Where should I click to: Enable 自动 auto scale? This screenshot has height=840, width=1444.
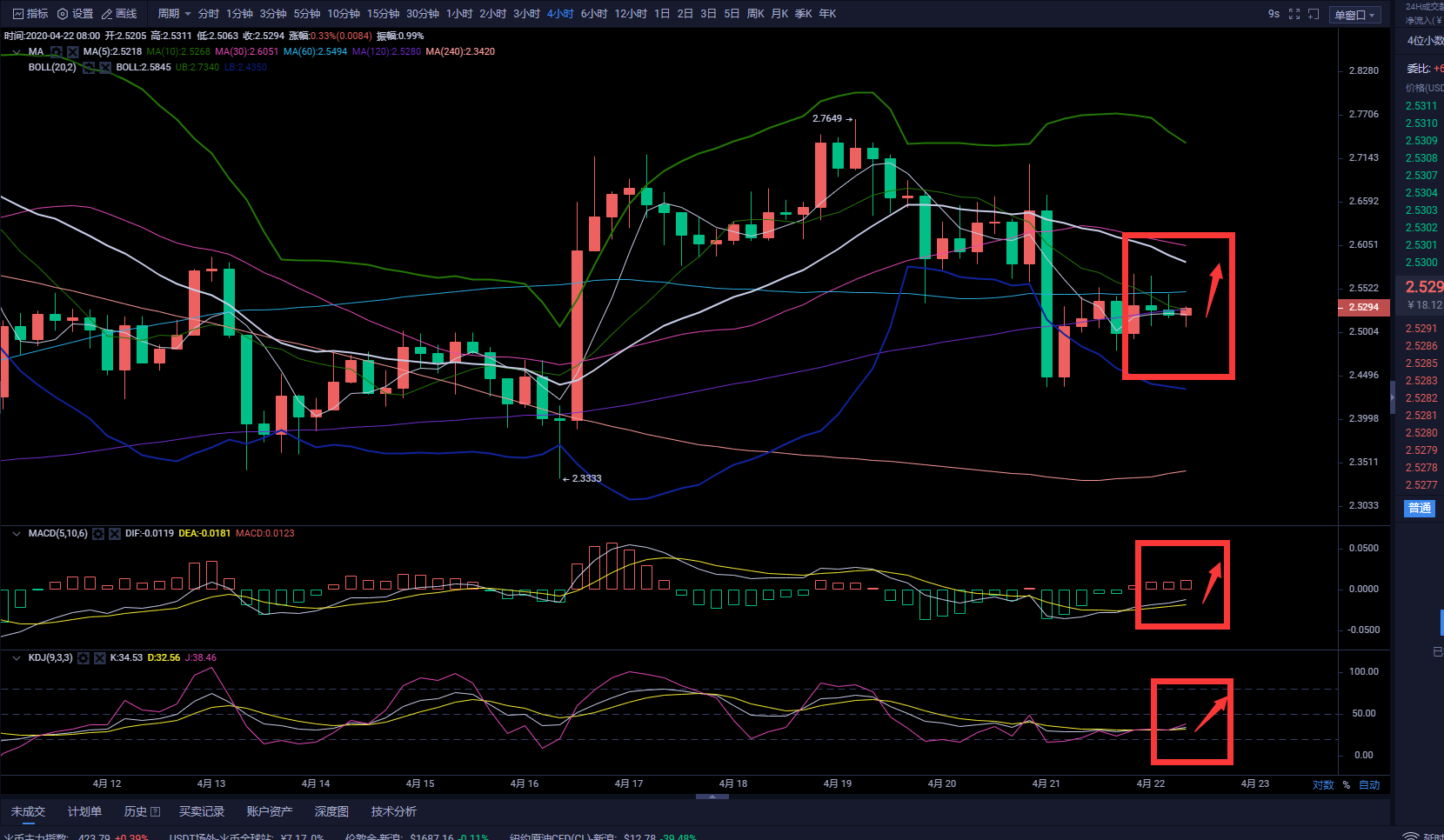[1369, 784]
